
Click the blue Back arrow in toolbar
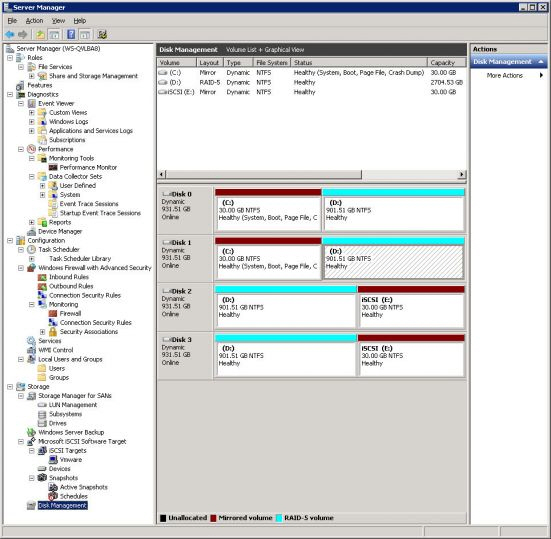point(10,34)
